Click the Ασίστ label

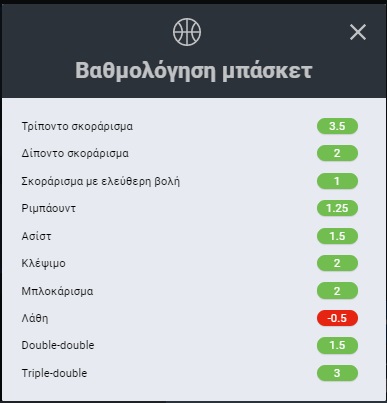pyautogui.click(x=36, y=236)
